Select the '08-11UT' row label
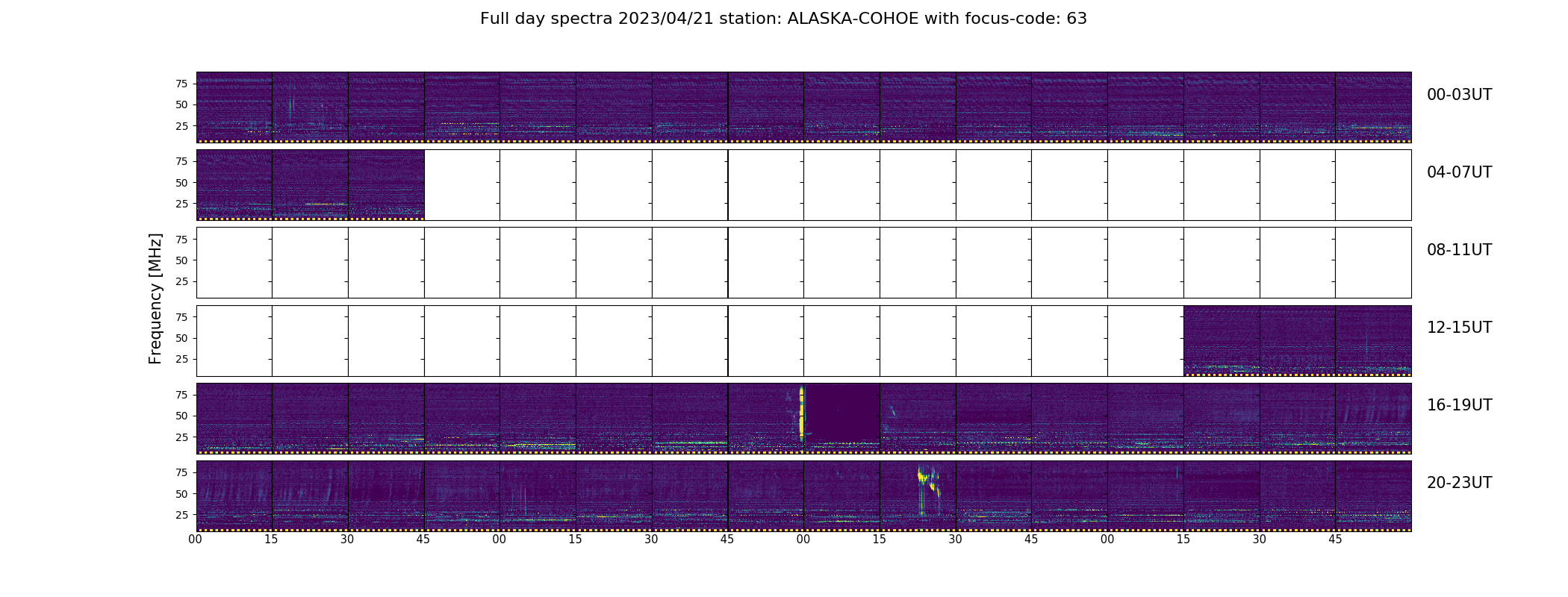This screenshot has width=1568, height=597. pyautogui.click(x=1459, y=250)
